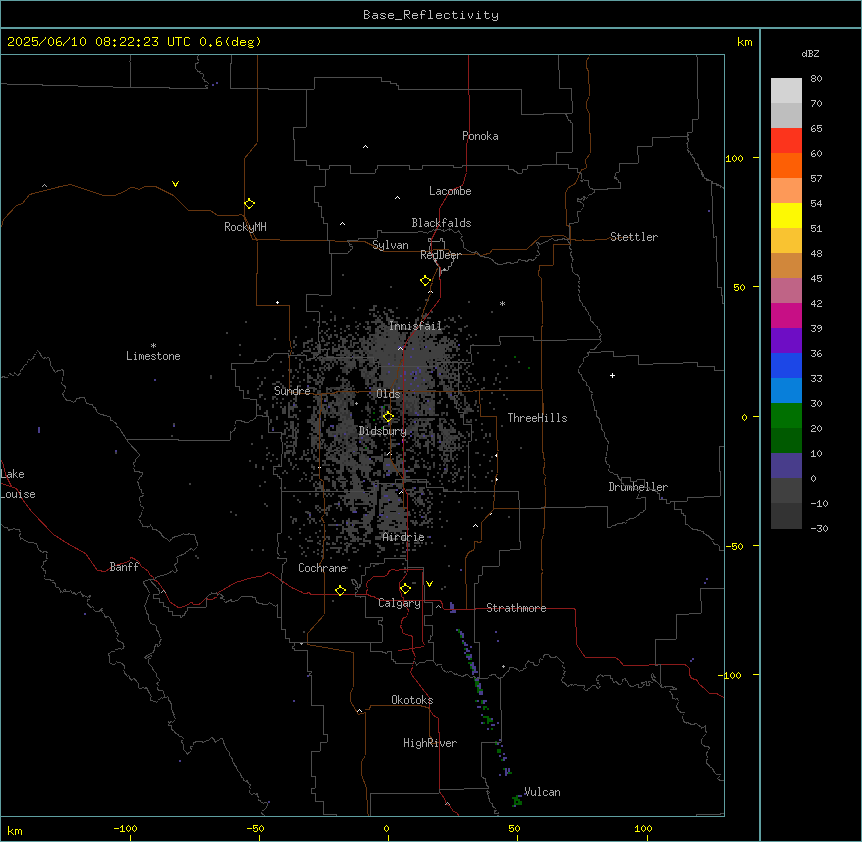Click the -50 tick on the bottom axis
Viewport: 862px width, 842px height.
[x=255, y=828]
